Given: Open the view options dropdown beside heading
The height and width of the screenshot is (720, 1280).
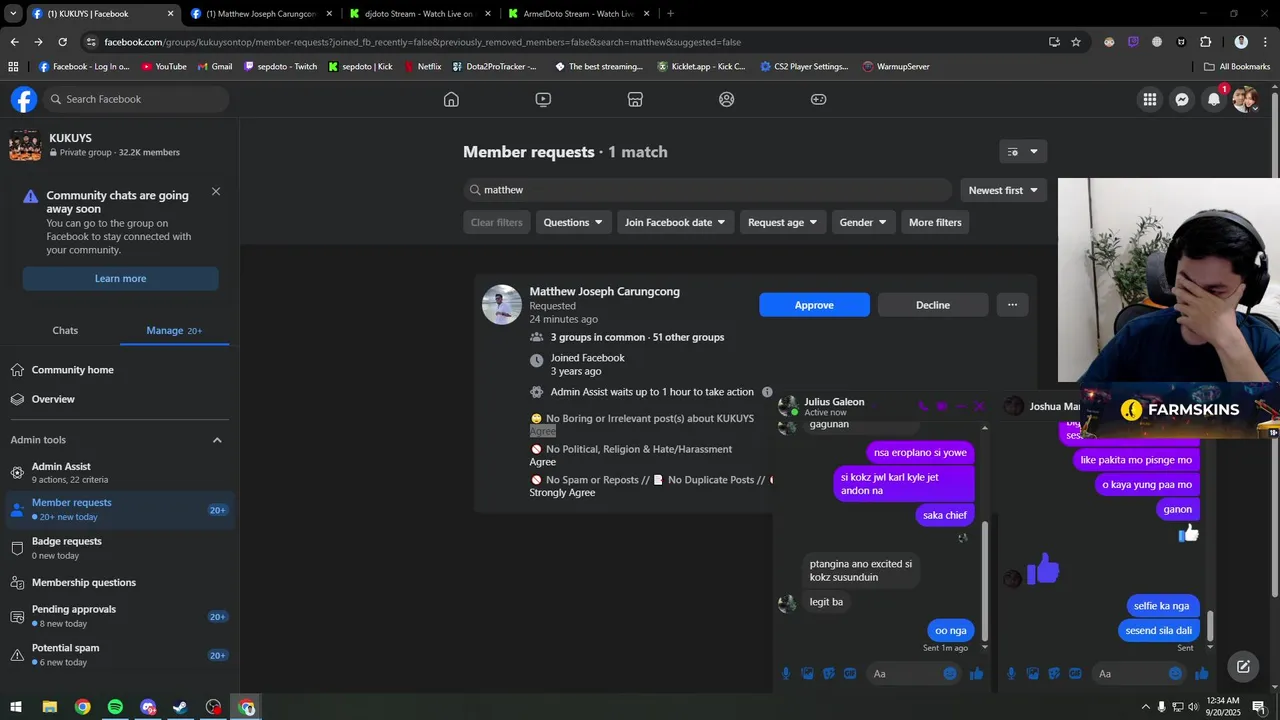Looking at the screenshot, I should [1023, 152].
